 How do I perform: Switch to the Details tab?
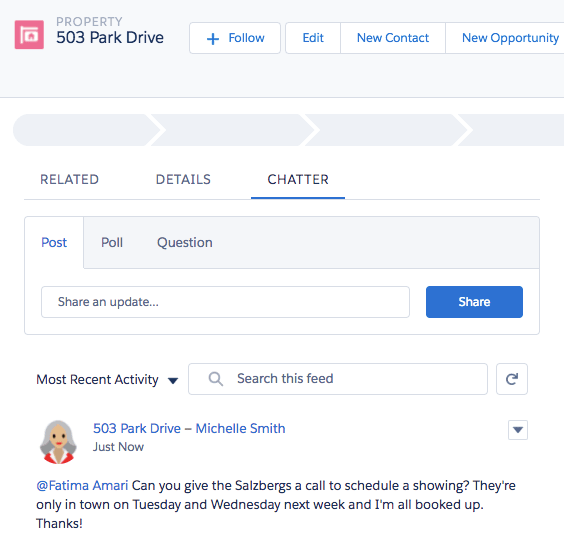pos(183,179)
